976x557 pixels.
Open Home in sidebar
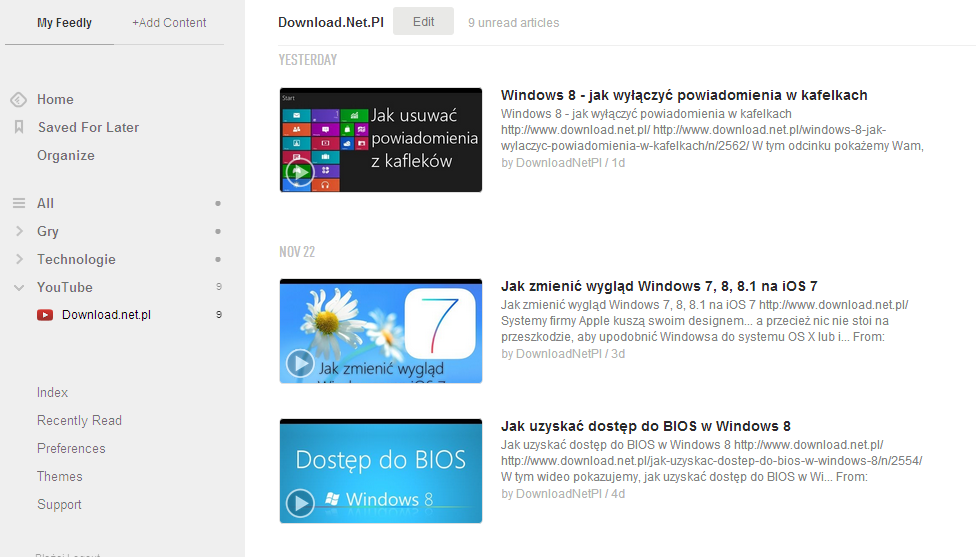click(55, 100)
